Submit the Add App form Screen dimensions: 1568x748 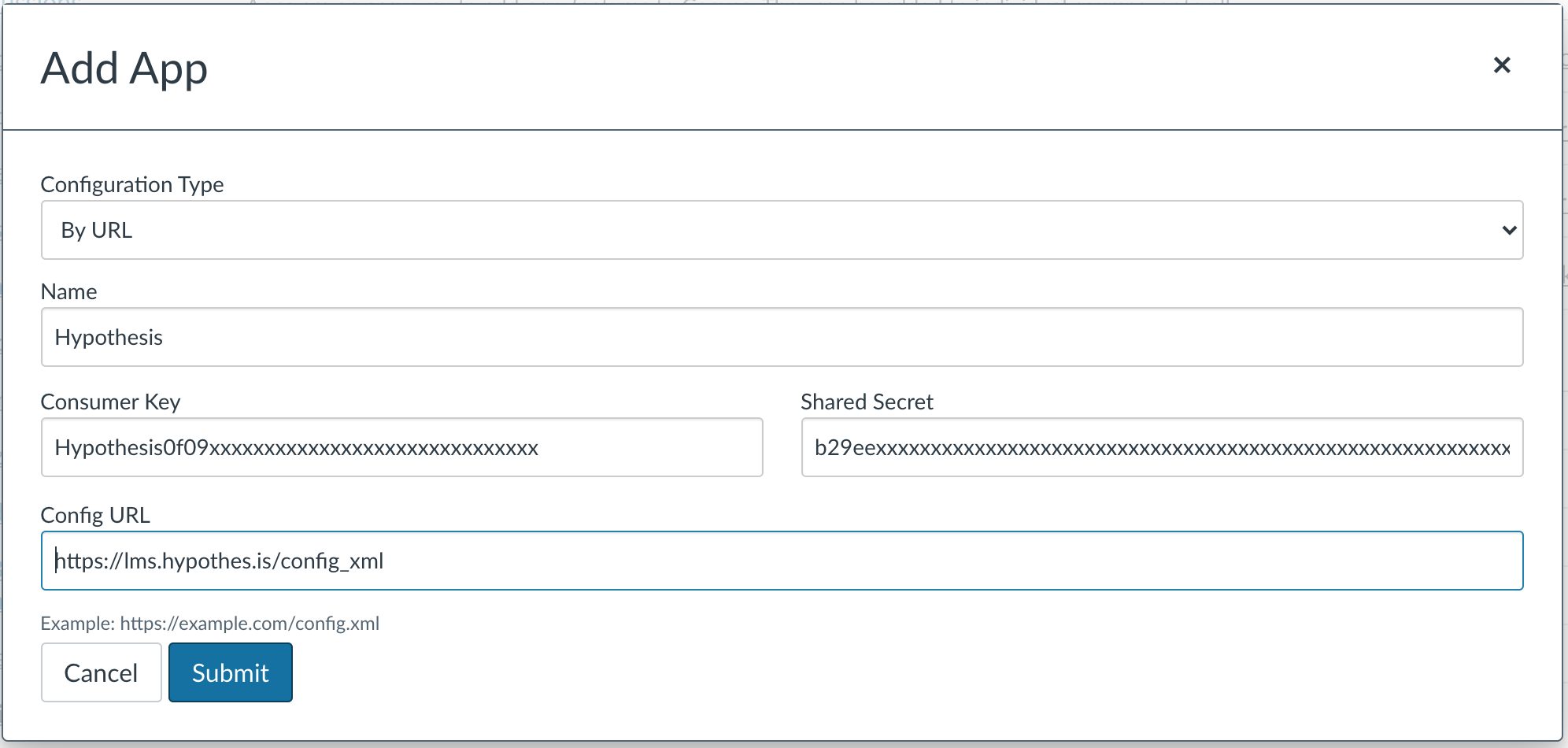click(x=230, y=672)
